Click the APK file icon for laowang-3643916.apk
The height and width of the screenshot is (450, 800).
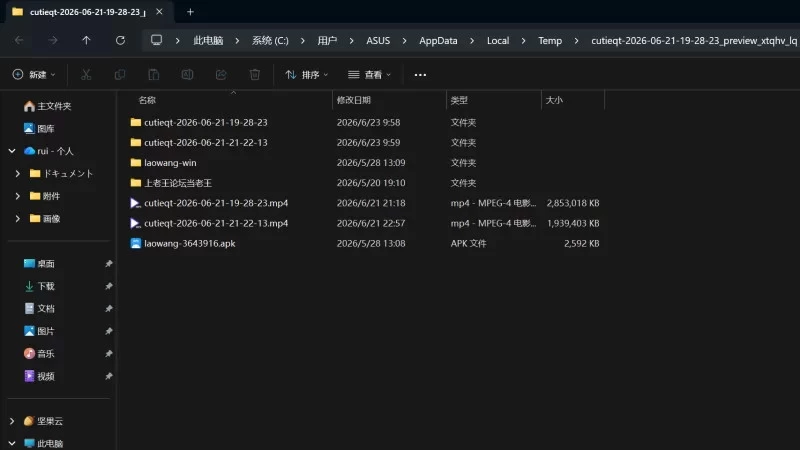click(x=135, y=243)
